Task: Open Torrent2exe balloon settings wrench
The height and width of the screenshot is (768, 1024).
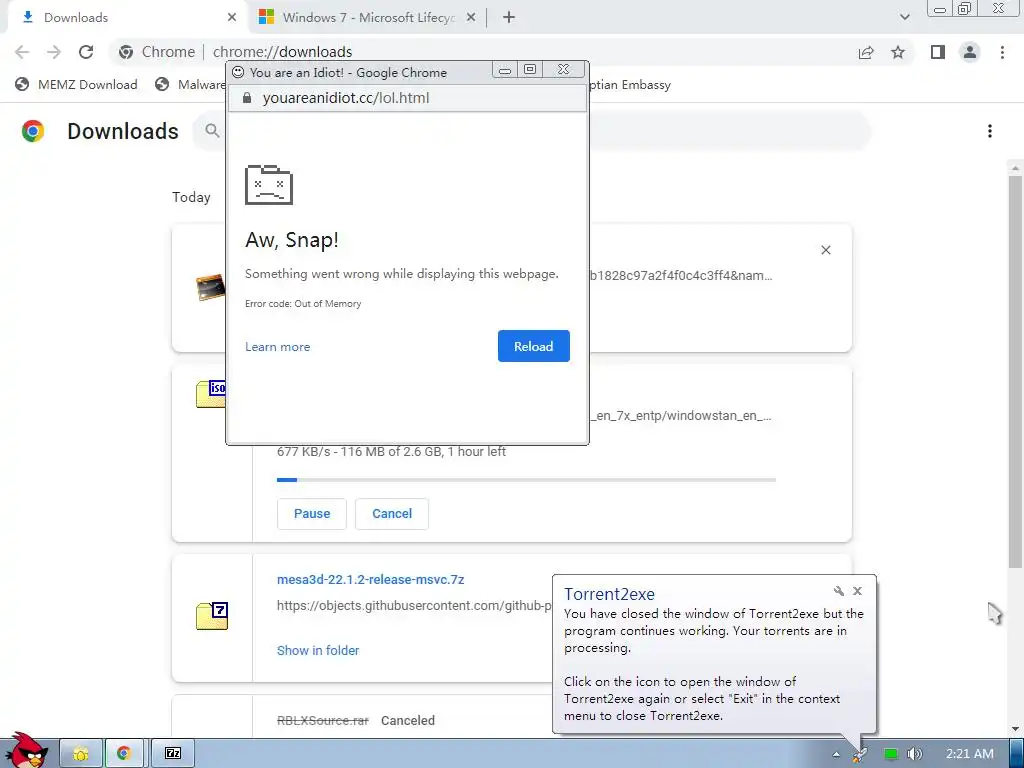Action: coord(839,591)
